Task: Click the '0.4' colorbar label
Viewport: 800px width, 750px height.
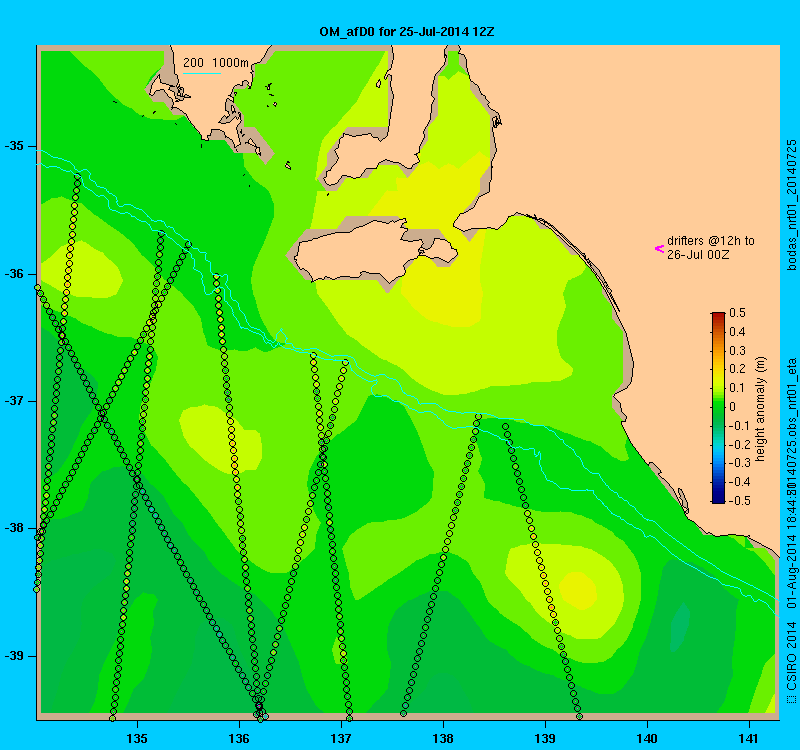Action: 737,332
